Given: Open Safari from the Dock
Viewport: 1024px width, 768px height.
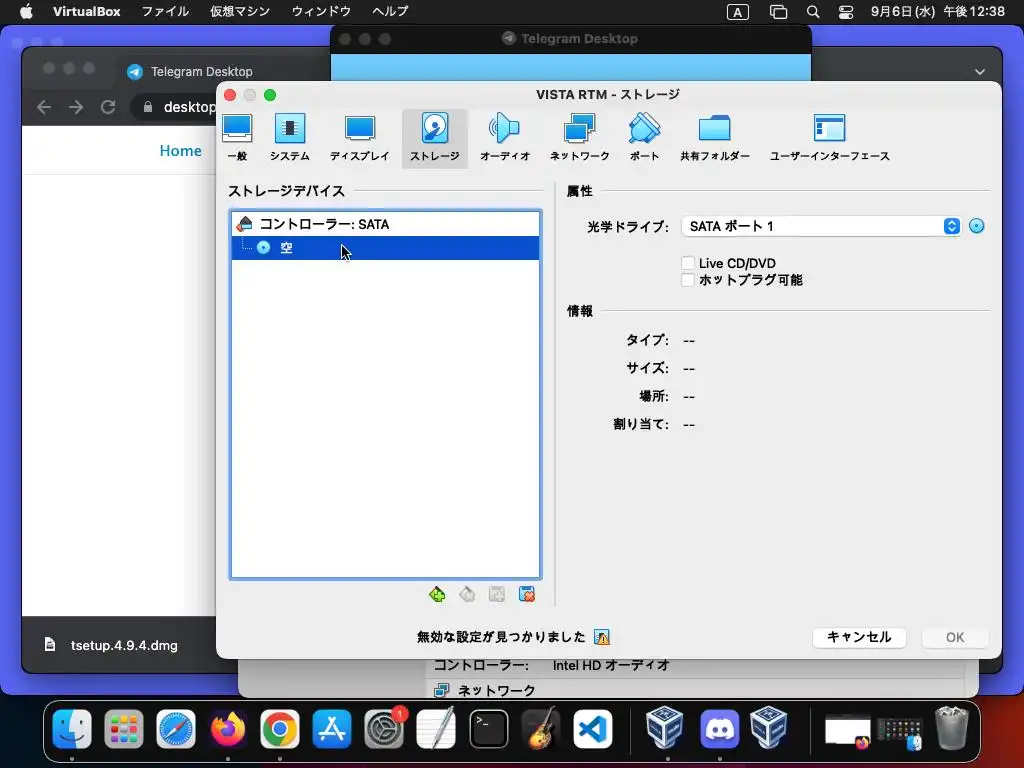Looking at the screenshot, I should tap(176, 729).
